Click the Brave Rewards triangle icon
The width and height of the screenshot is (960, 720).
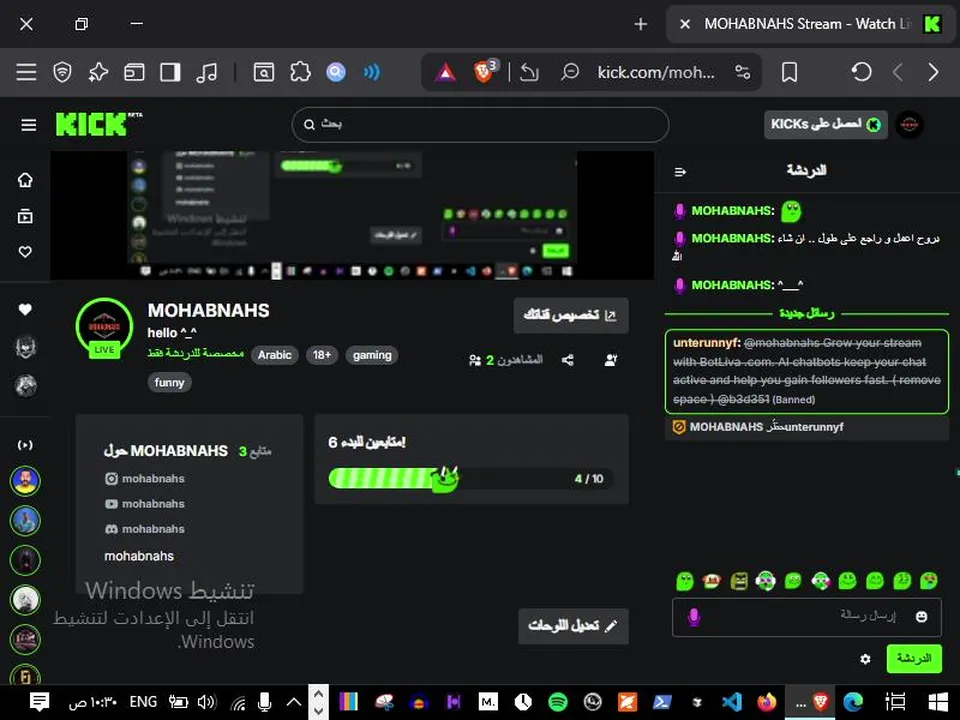click(x=445, y=72)
